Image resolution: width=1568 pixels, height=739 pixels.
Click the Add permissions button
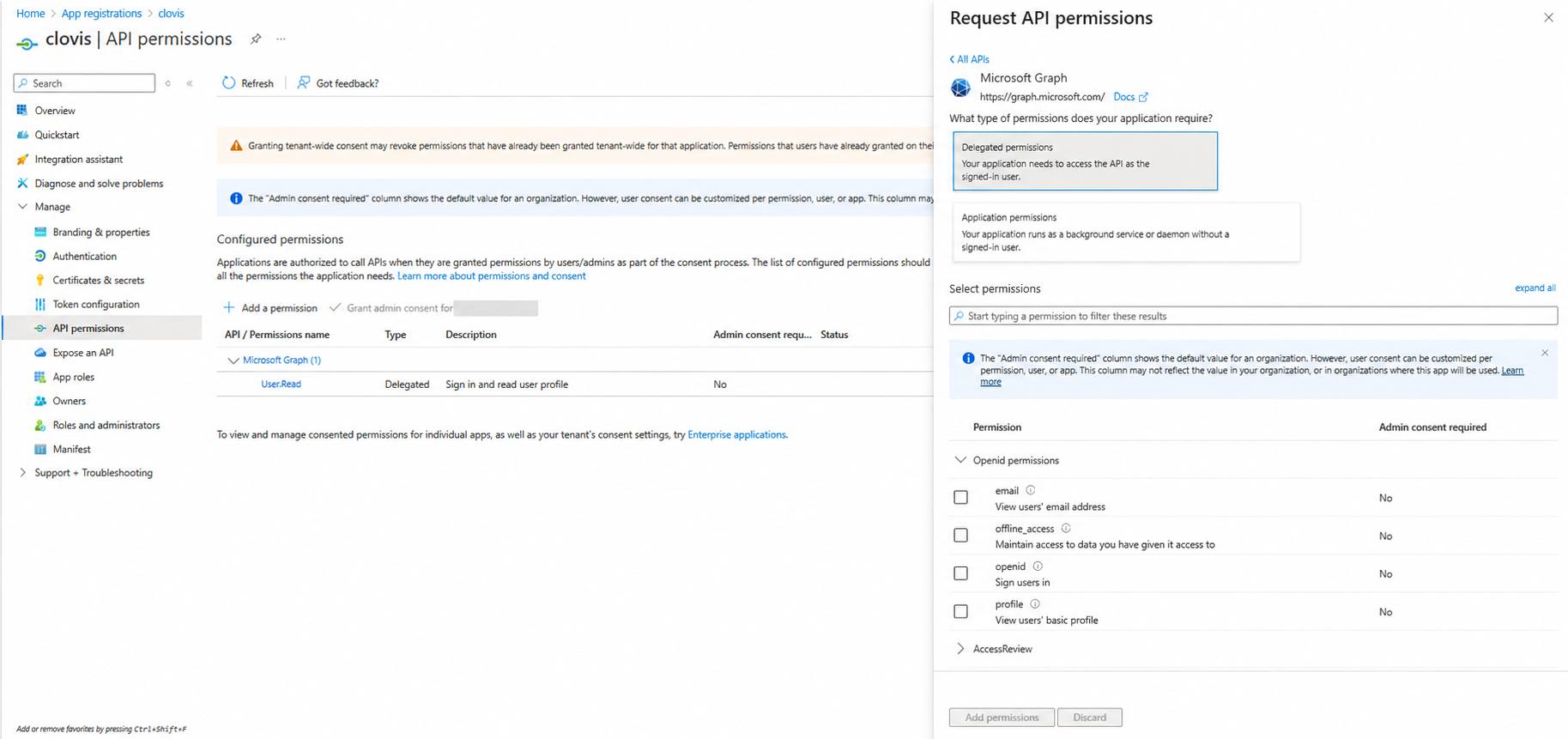tap(1002, 718)
